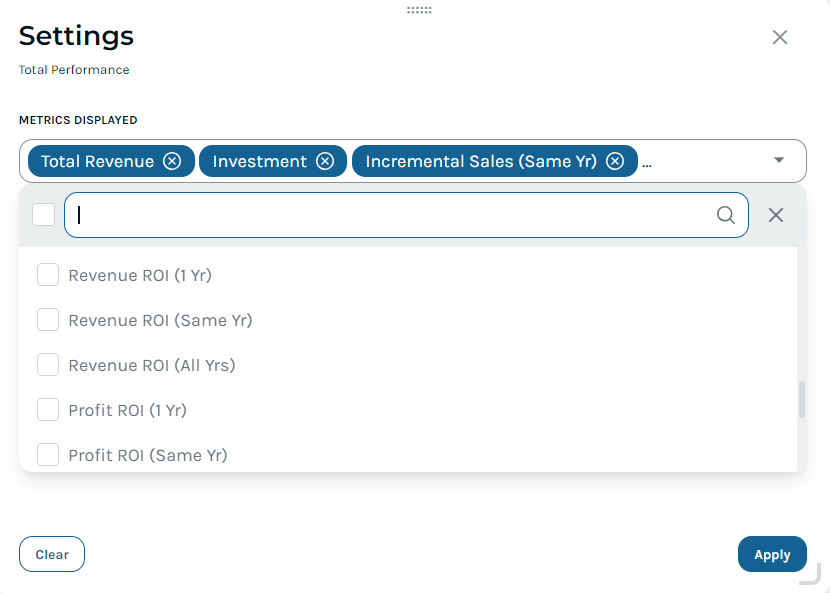
Task: Select the Profit ROI (Same Yr) label
Action: pos(148,455)
